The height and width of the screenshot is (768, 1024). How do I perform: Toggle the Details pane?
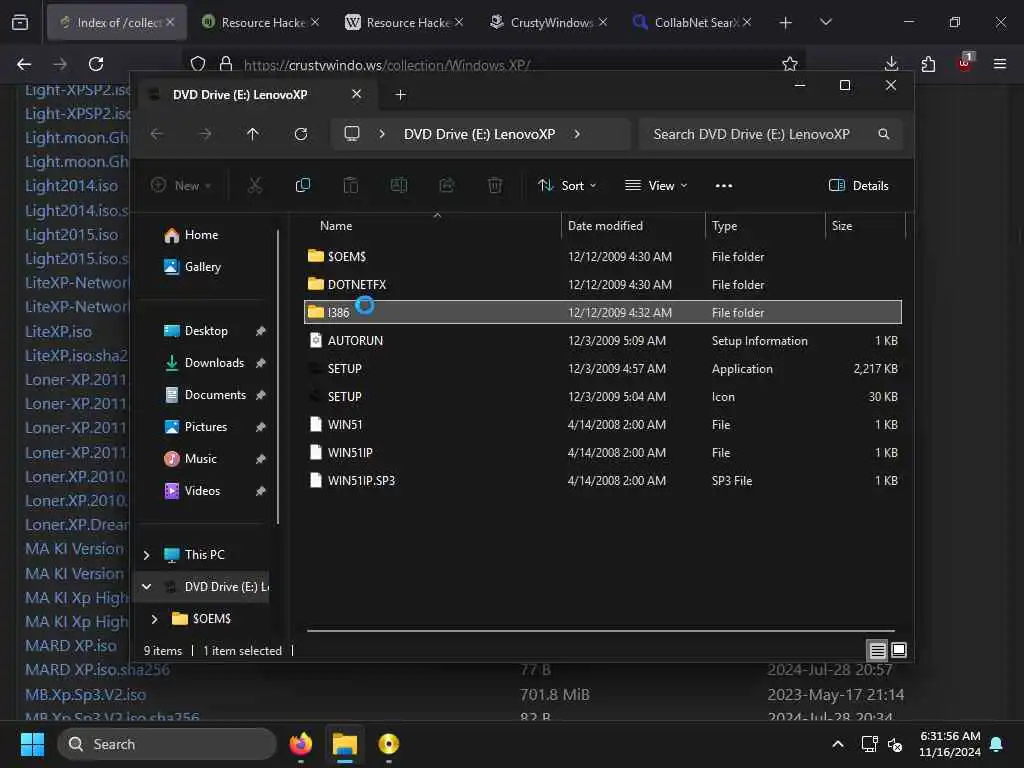pos(858,185)
